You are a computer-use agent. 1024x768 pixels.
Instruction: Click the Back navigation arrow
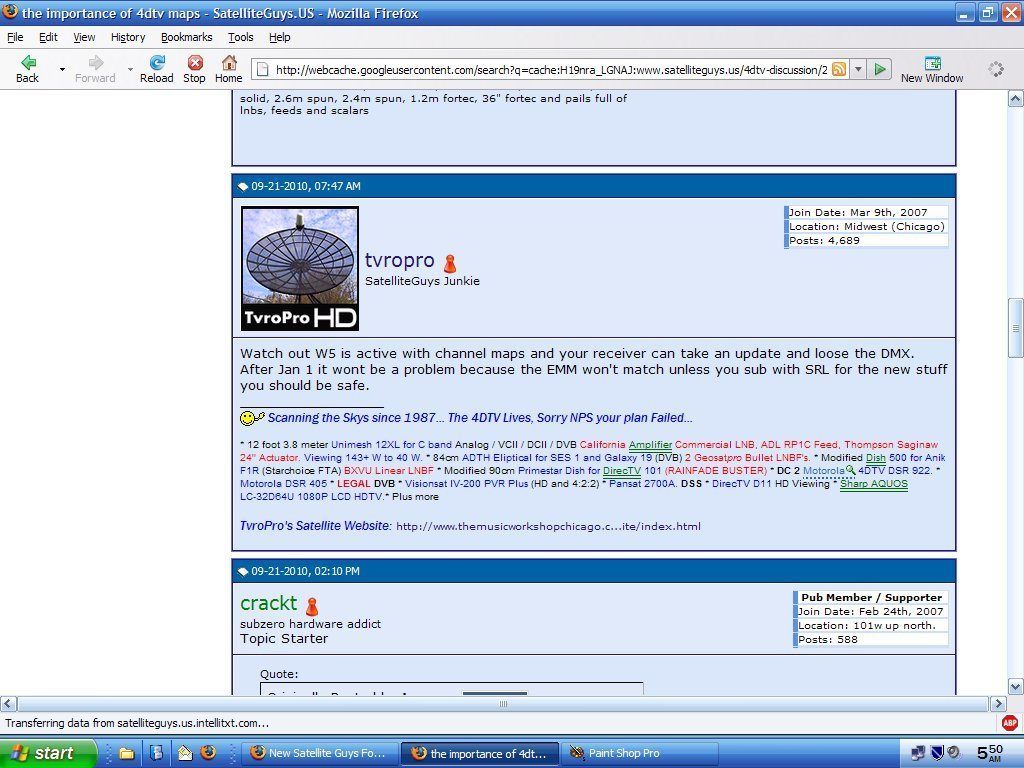click(x=27, y=63)
